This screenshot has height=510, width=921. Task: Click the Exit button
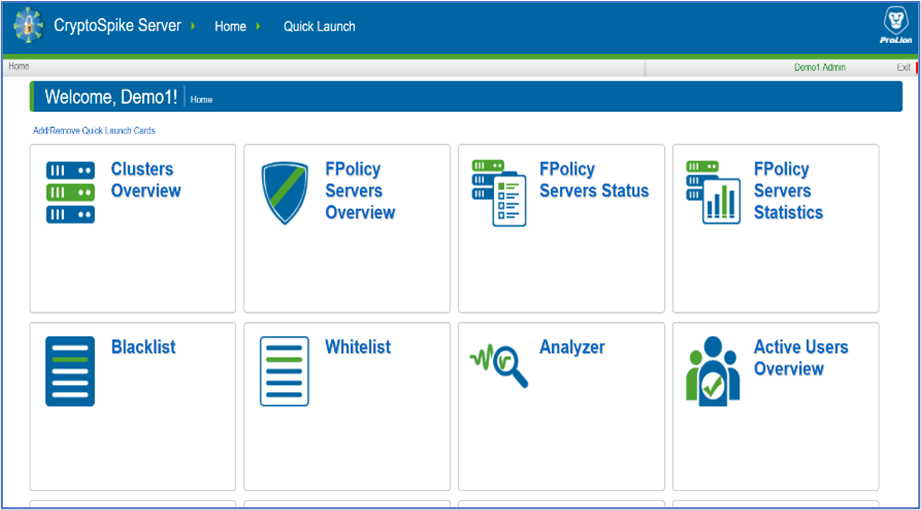pos(903,68)
